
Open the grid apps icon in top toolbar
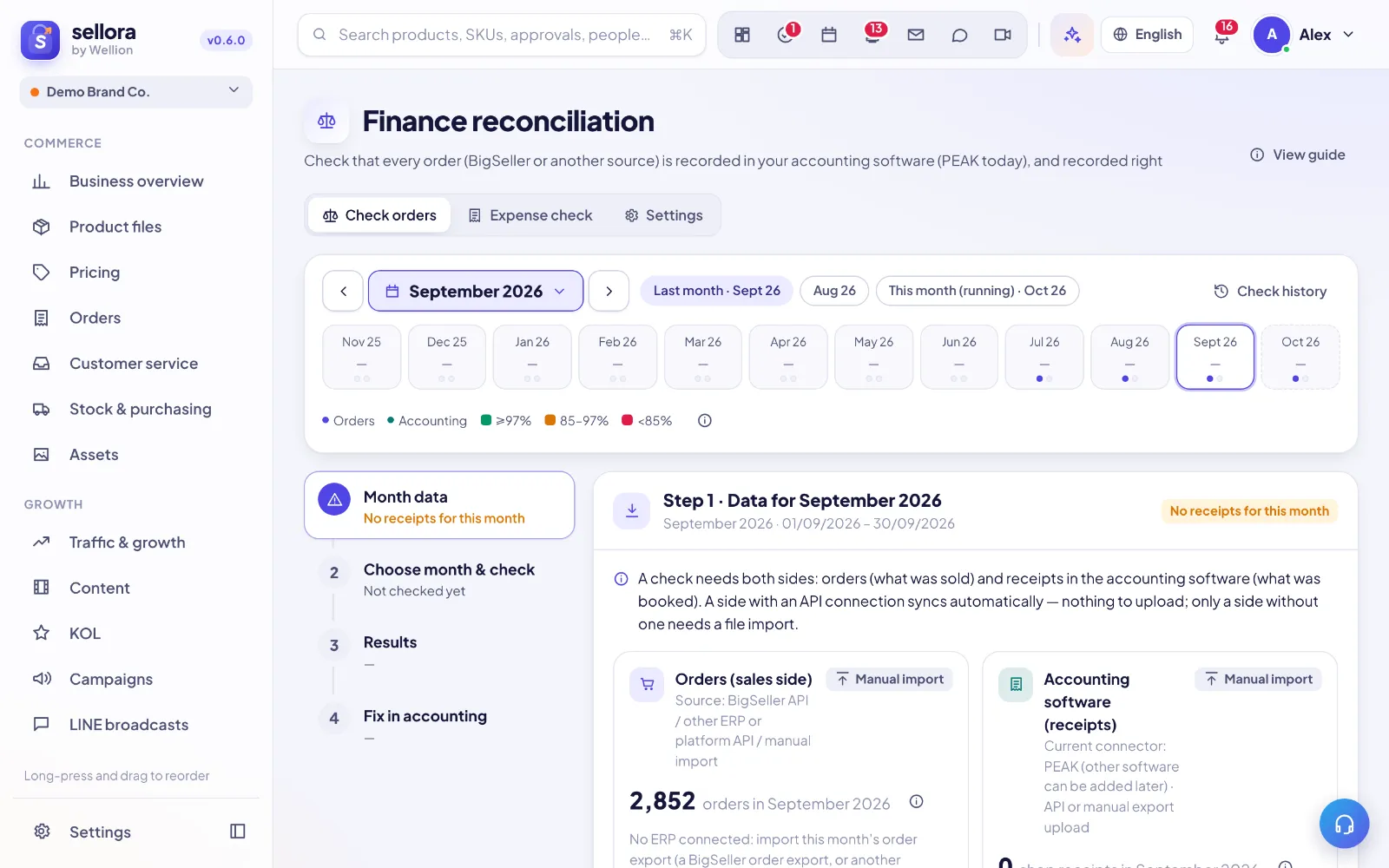click(742, 35)
